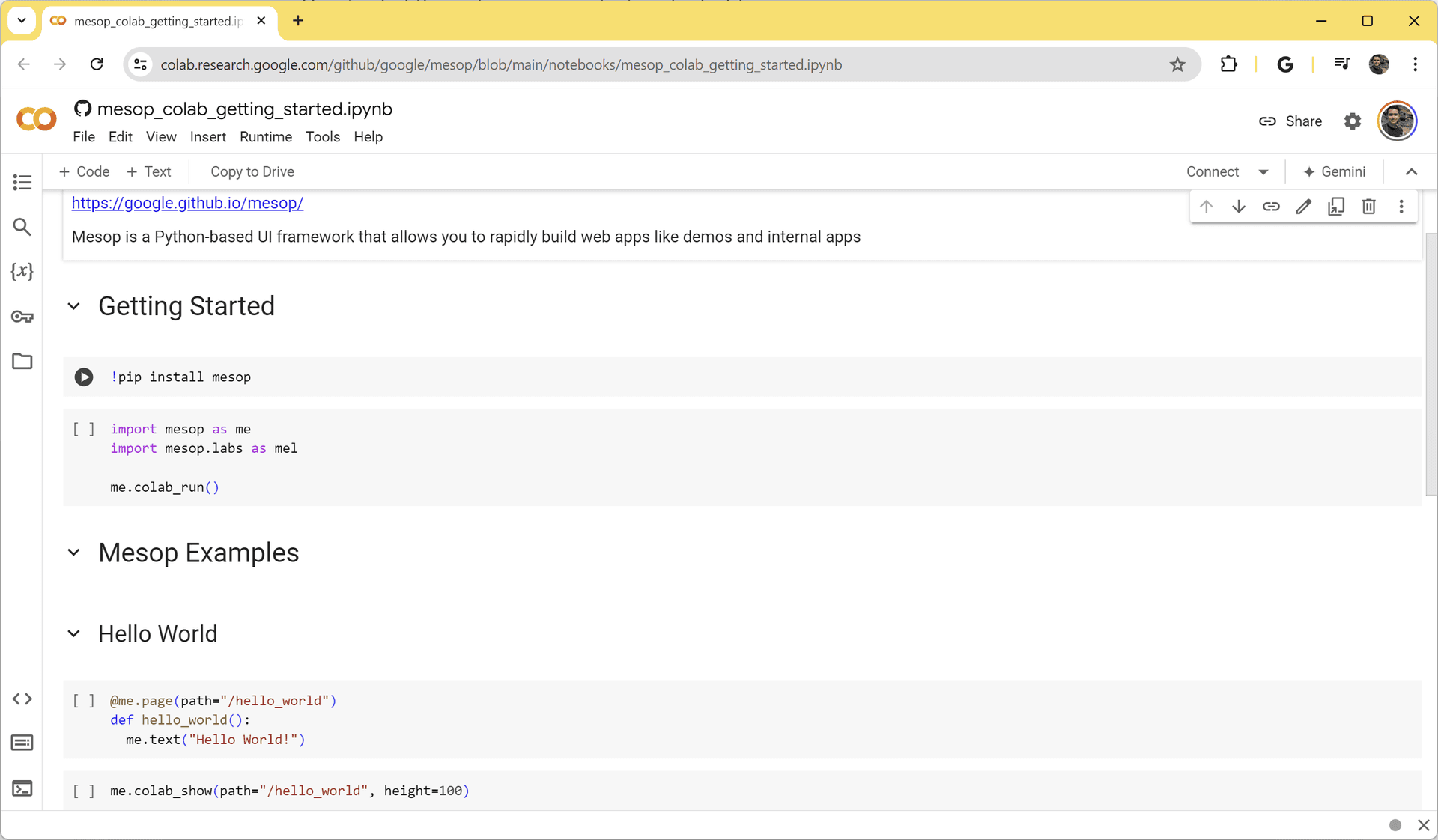This screenshot has height=840, width=1438.
Task: Click the run bracket of hello_world cell
Action: pos(84,701)
